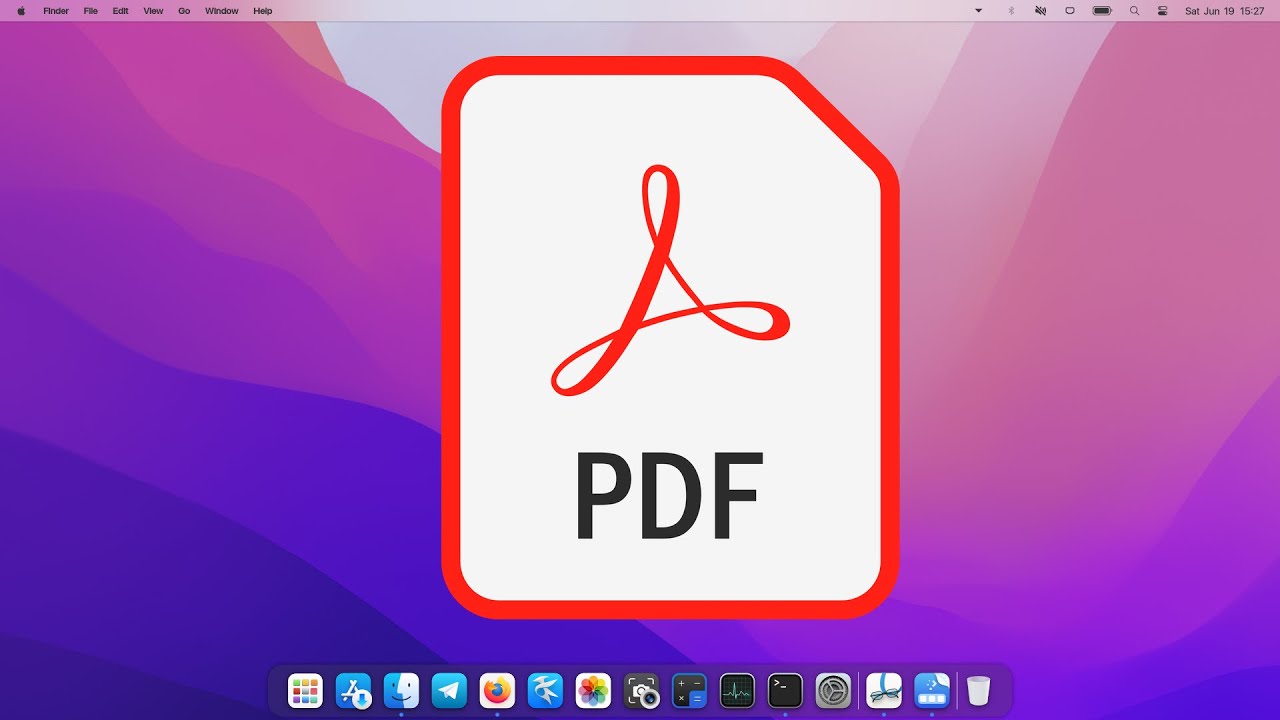The height and width of the screenshot is (720, 1280).
Task: Open Finder from the dock
Action: pyautogui.click(x=401, y=691)
